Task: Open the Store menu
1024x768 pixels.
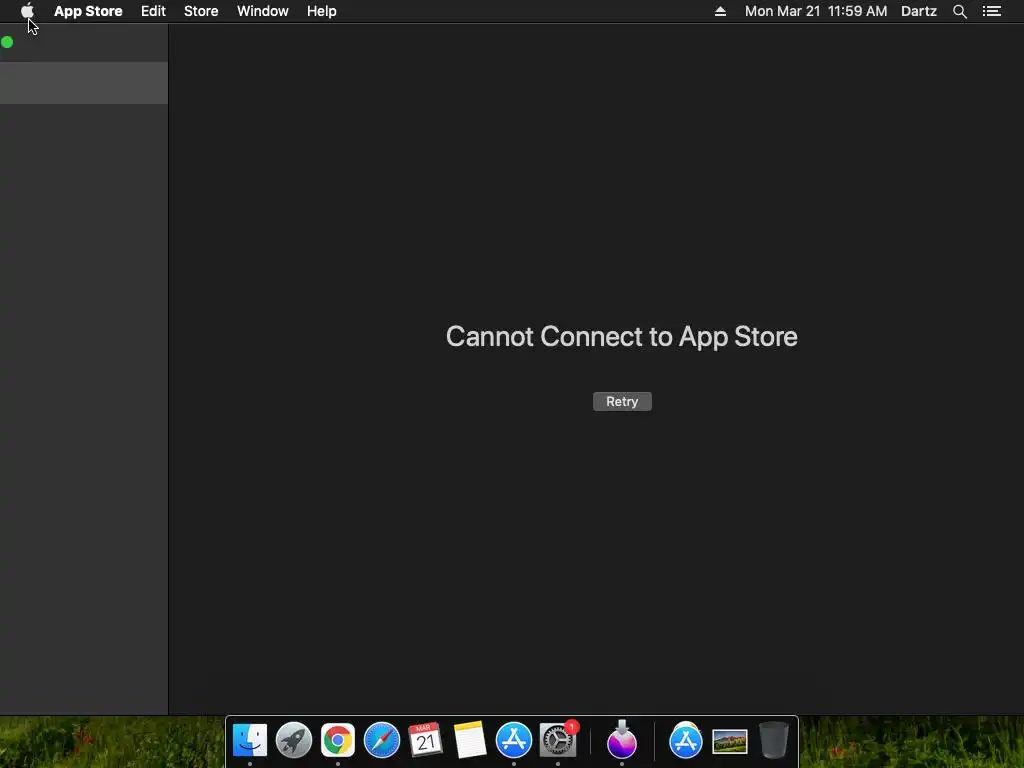Action: (201, 11)
